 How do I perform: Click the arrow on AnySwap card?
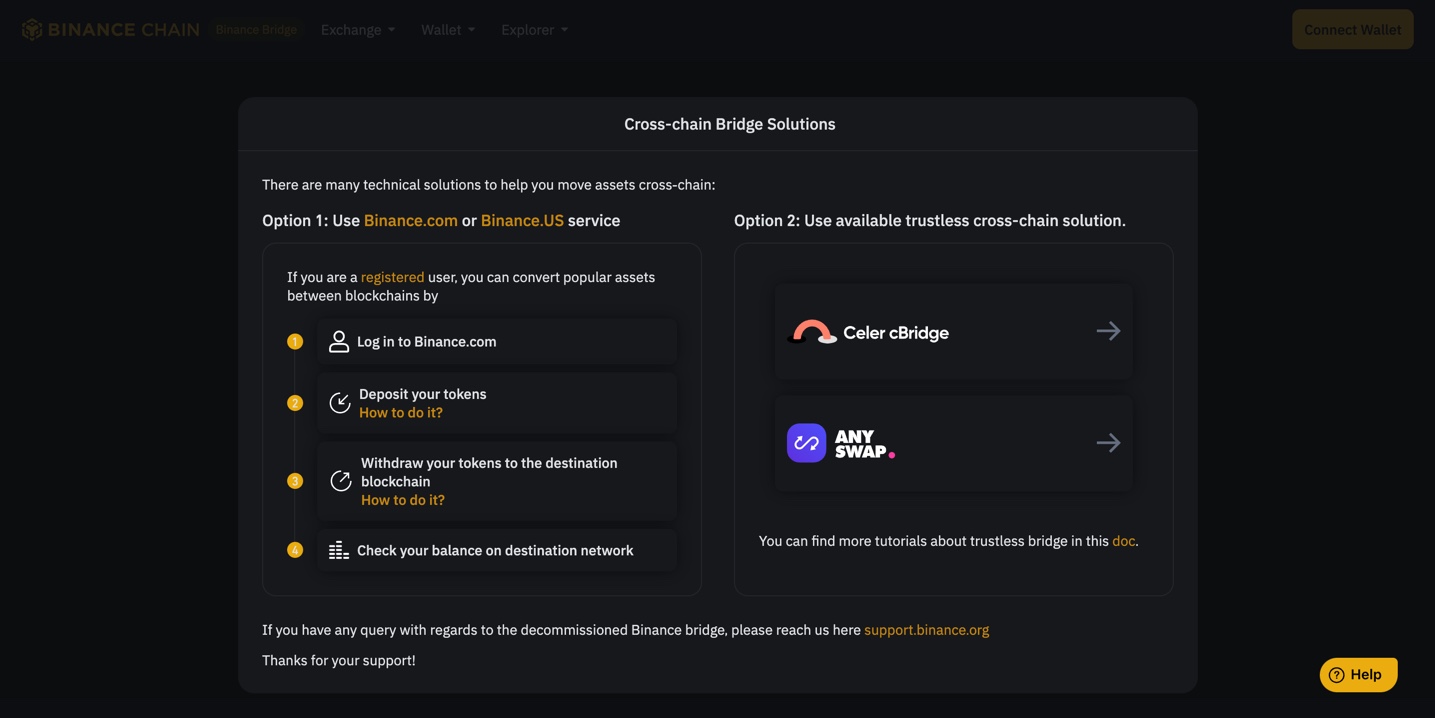click(1108, 443)
